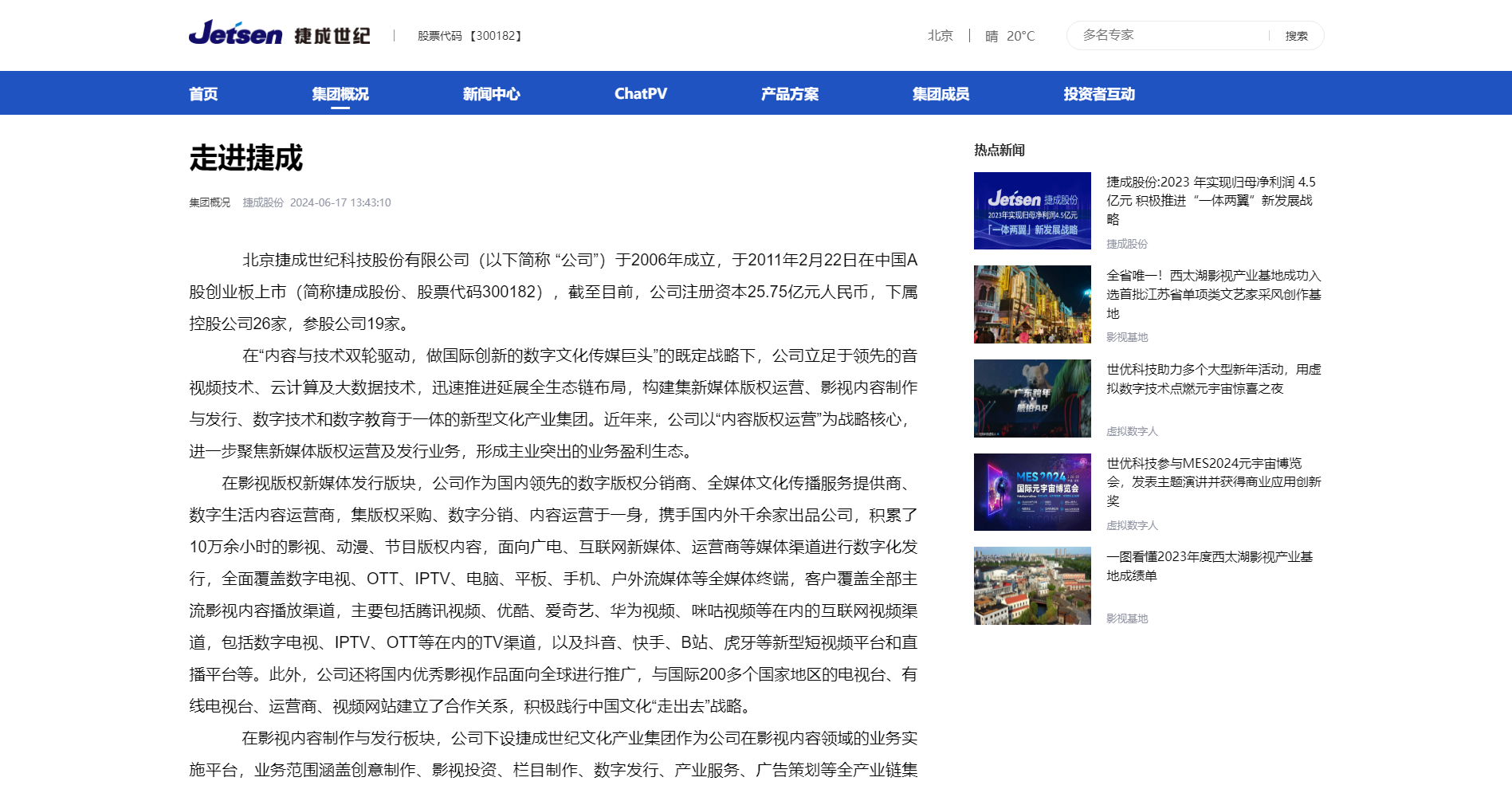Click the Jetsen 捷成世纪 logo
Image resolution: width=1512 pixels, height=793 pixels.
coord(279,34)
